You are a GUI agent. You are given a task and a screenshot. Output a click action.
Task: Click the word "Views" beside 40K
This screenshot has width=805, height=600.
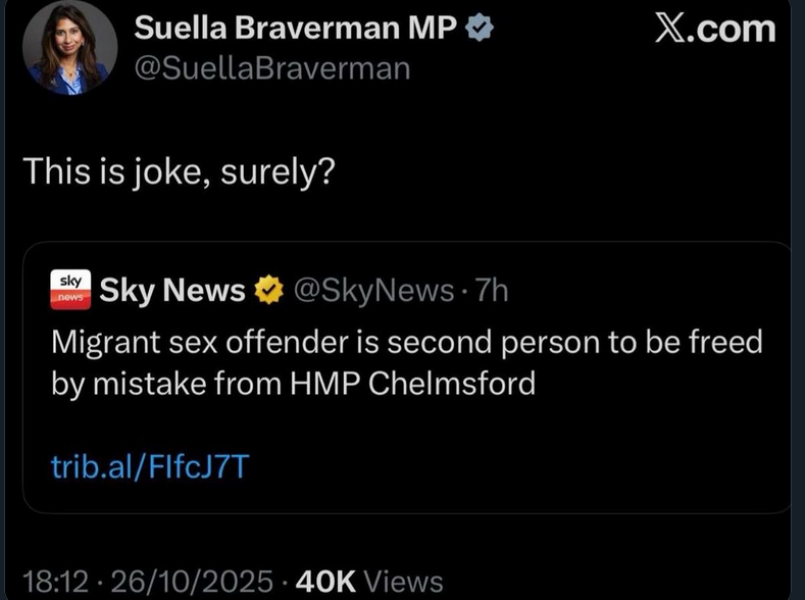[403, 580]
